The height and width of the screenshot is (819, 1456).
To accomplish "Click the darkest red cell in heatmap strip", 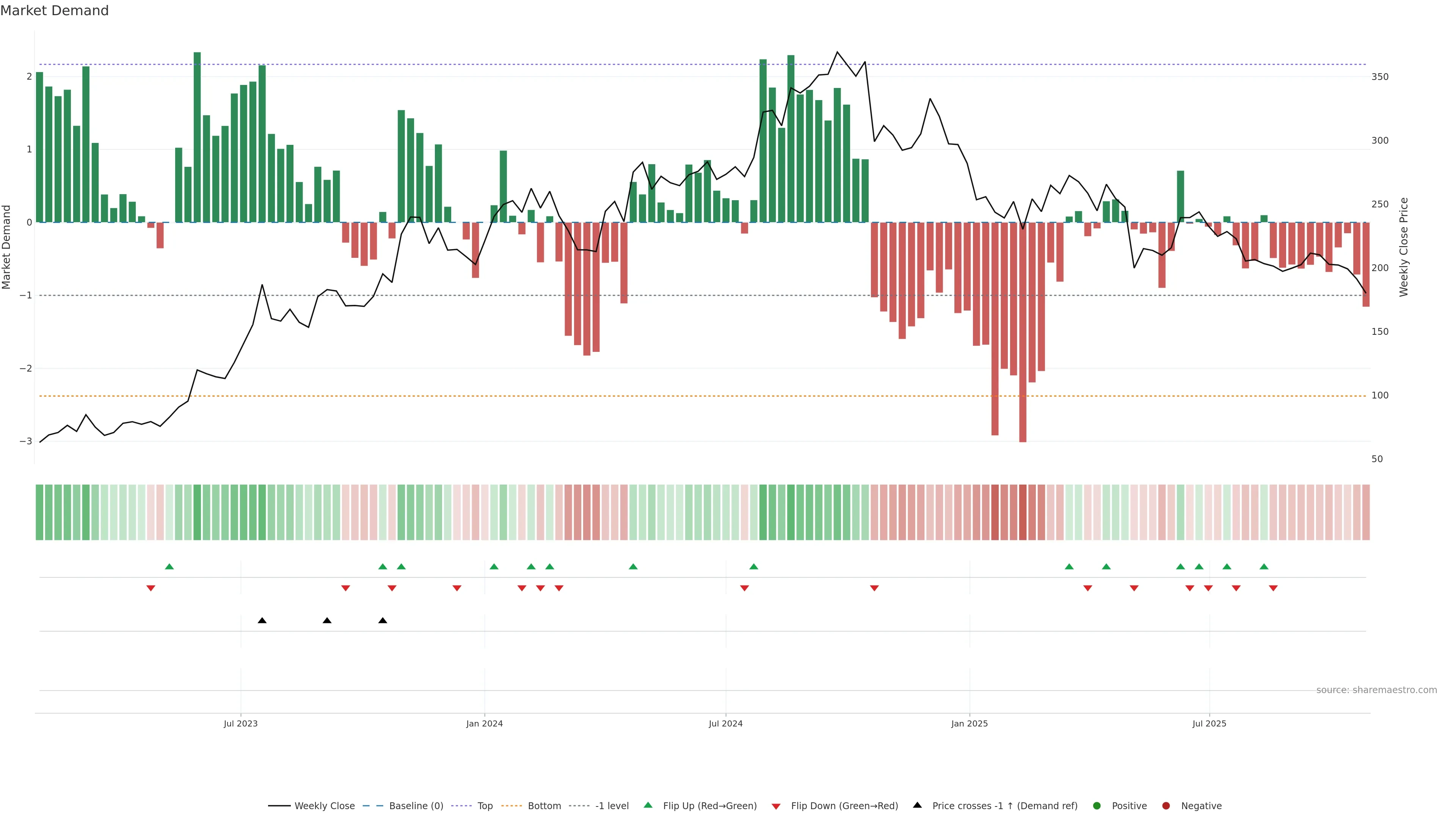I will coord(1023,512).
